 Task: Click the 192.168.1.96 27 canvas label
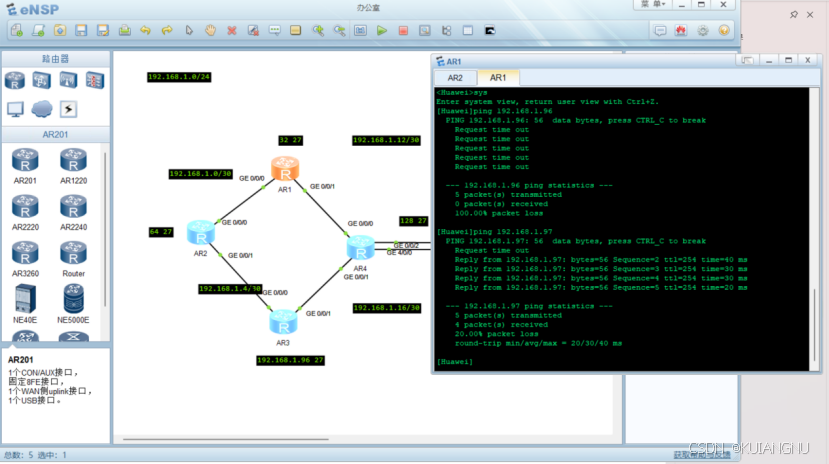290,360
